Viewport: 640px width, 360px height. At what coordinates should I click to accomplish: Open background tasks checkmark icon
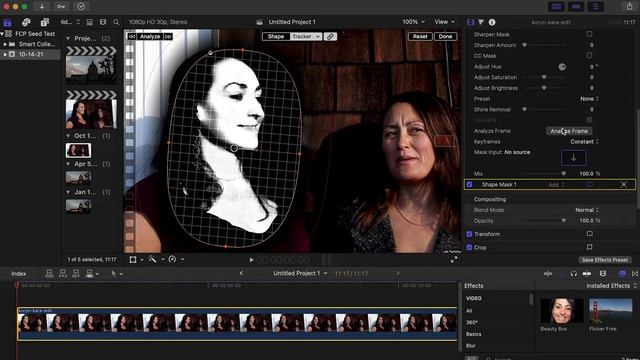pos(81,7)
